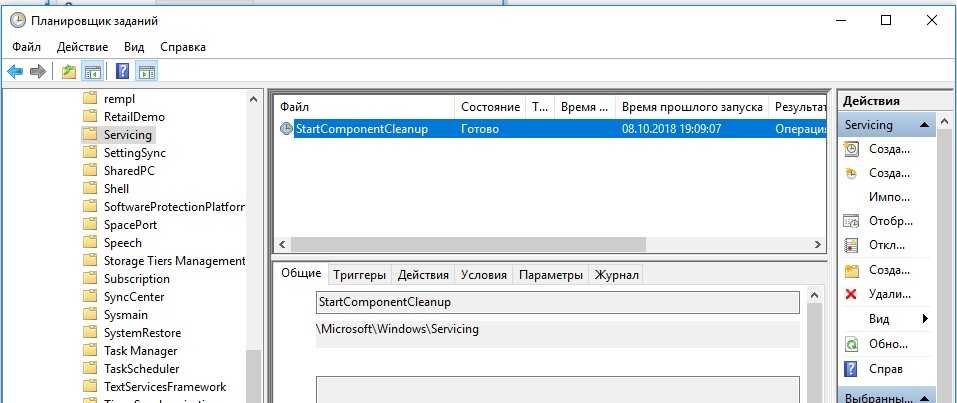Viewport: 957px width, 403px height.
Task: Click the rempl folder icon
Action: 90,98
